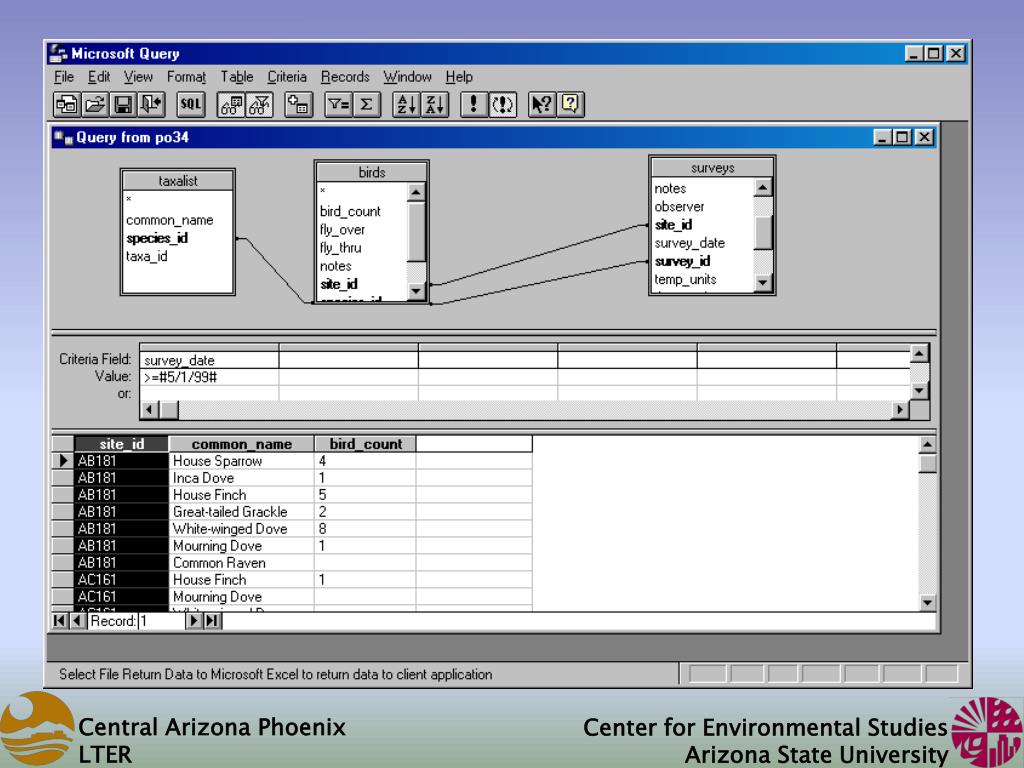Click the Record number field
The image size is (1024, 768).
[161, 621]
